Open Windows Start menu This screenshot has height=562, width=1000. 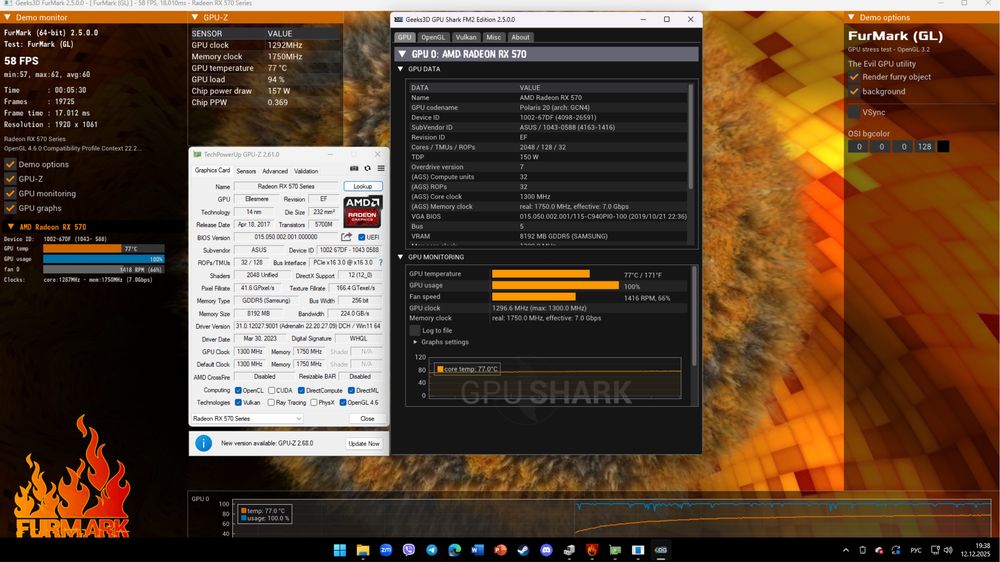coord(340,550)
